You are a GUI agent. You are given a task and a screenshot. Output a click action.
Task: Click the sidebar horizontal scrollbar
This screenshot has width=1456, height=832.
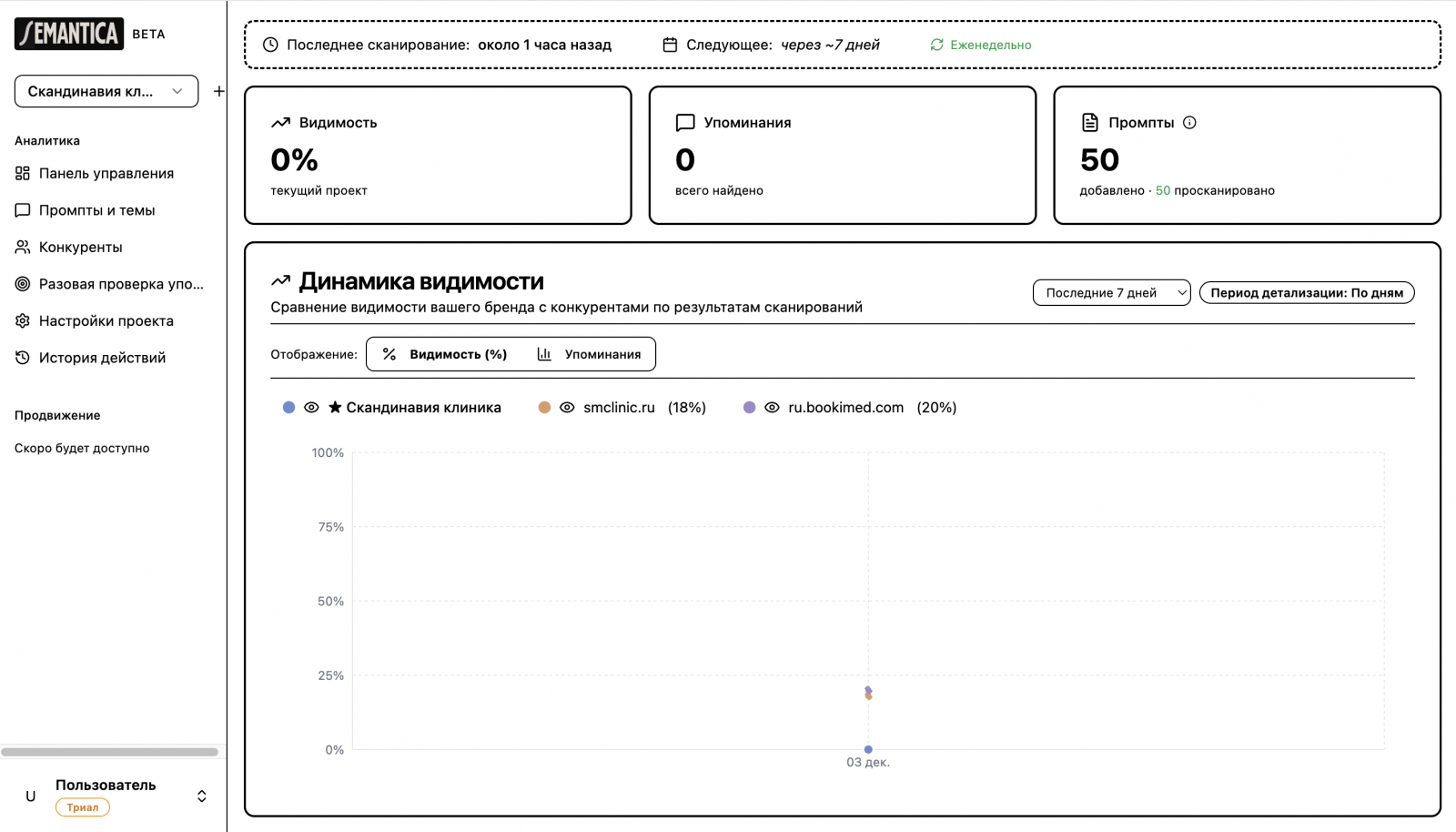[x=109, y=752]
